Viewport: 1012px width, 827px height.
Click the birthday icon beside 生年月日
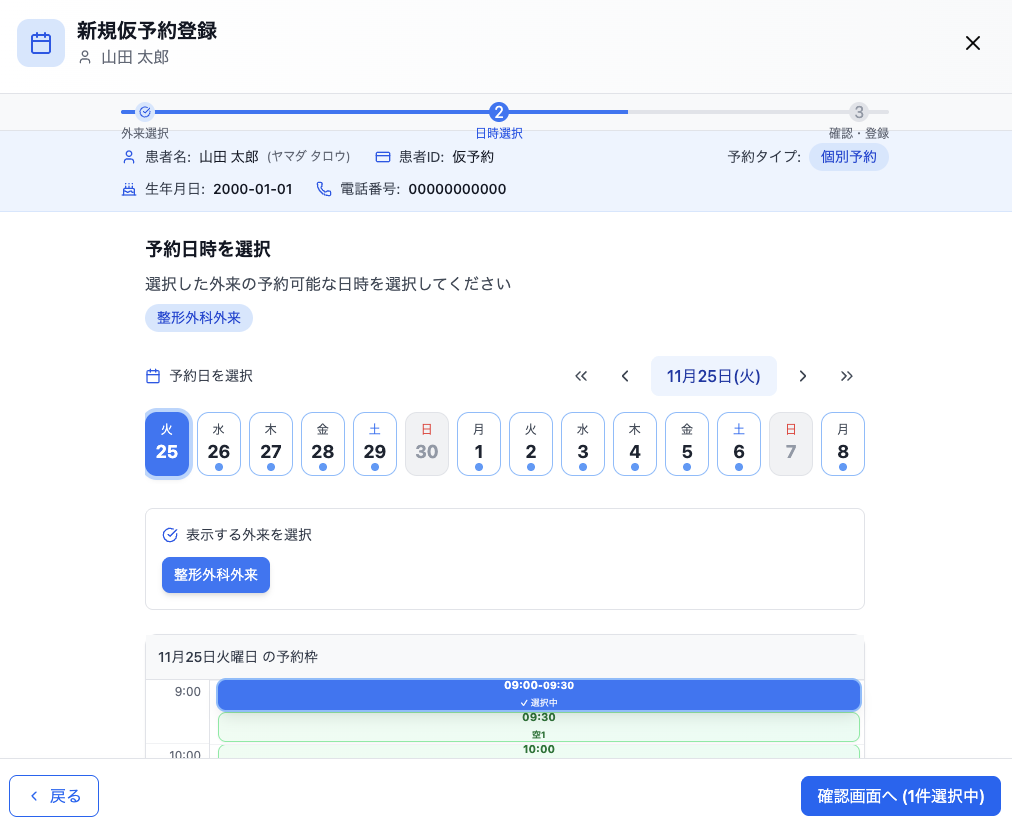click(128, 189)
